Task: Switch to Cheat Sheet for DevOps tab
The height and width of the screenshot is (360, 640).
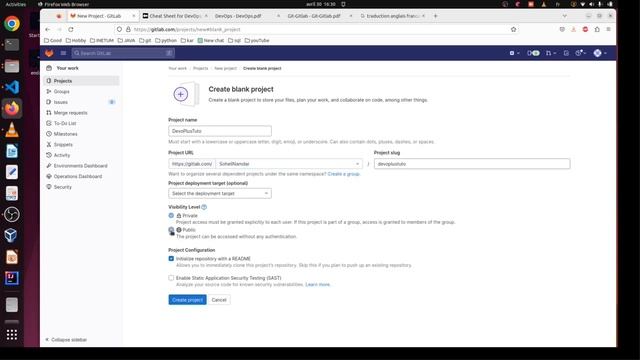Action: pyautogui.click(x=175, y=16)
